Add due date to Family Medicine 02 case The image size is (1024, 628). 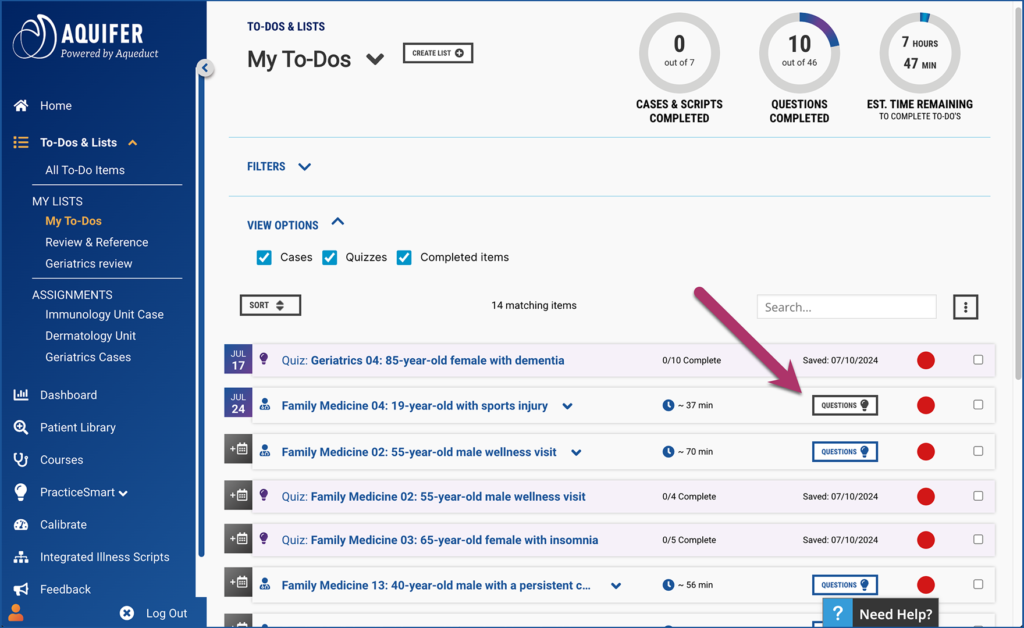(x=238, y=450)
